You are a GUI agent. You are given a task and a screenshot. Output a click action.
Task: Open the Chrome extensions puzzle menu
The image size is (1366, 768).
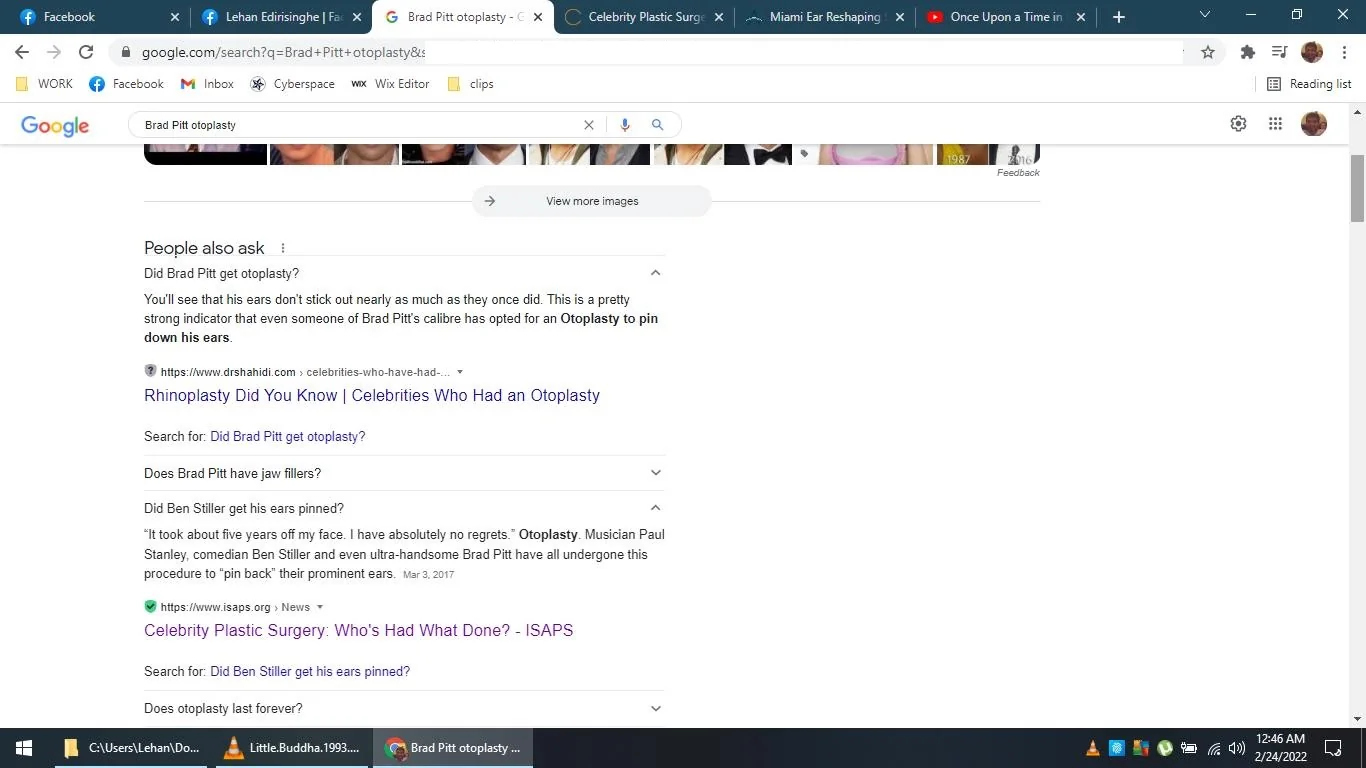coord(1248,52)
